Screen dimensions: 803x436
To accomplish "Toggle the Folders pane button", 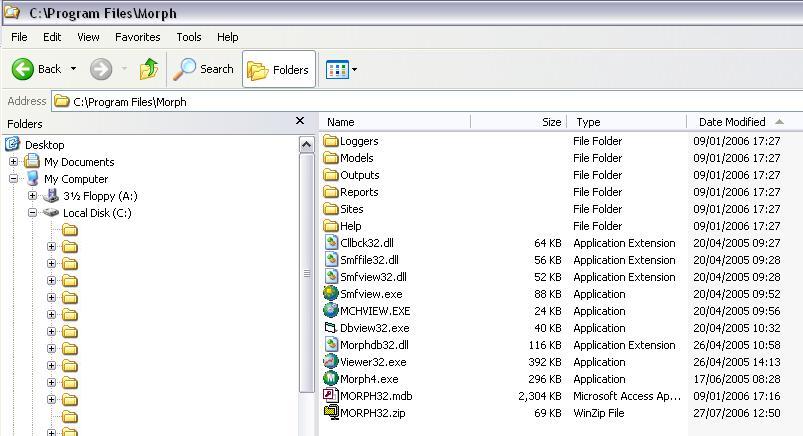I will [278, 69].
